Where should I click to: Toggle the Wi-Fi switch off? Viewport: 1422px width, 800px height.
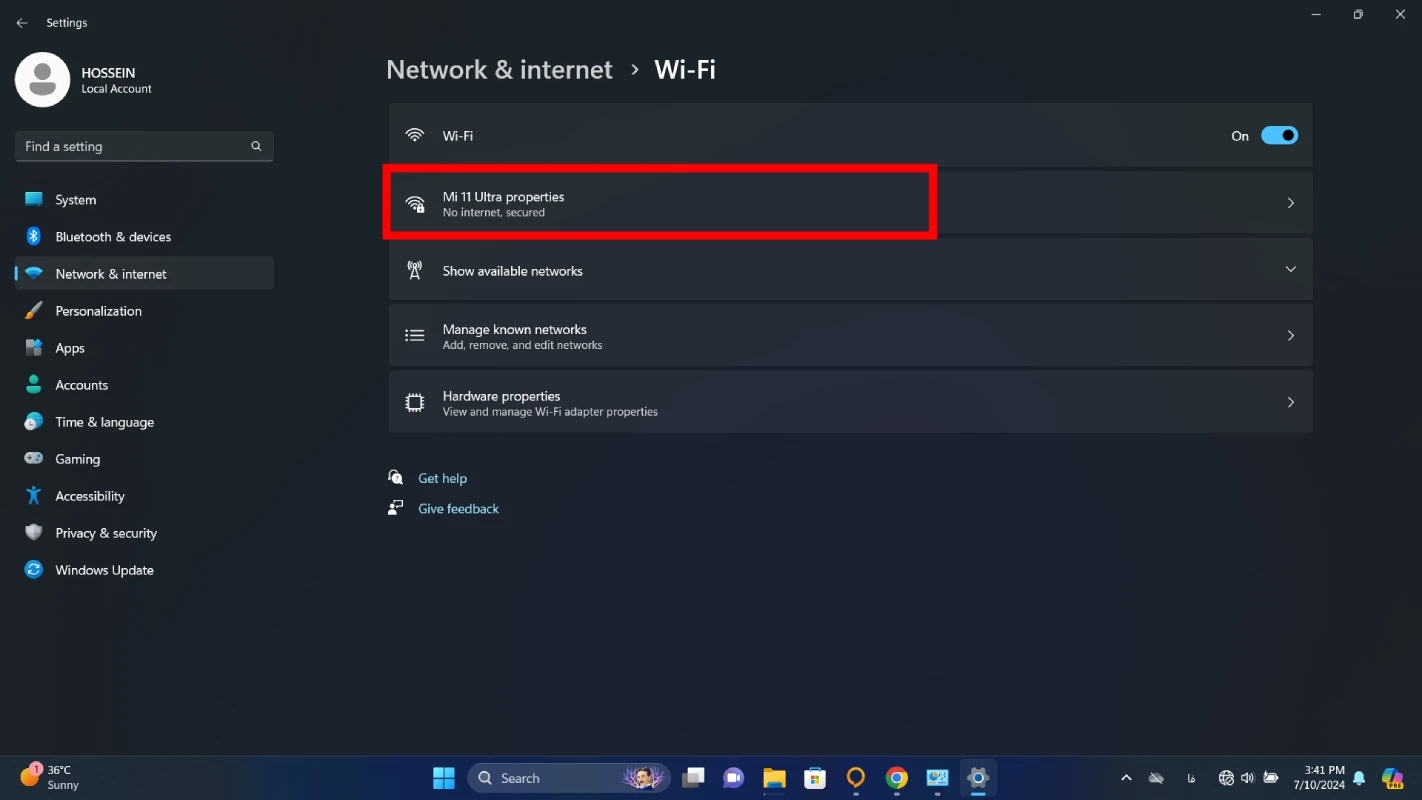(1279, 136)
